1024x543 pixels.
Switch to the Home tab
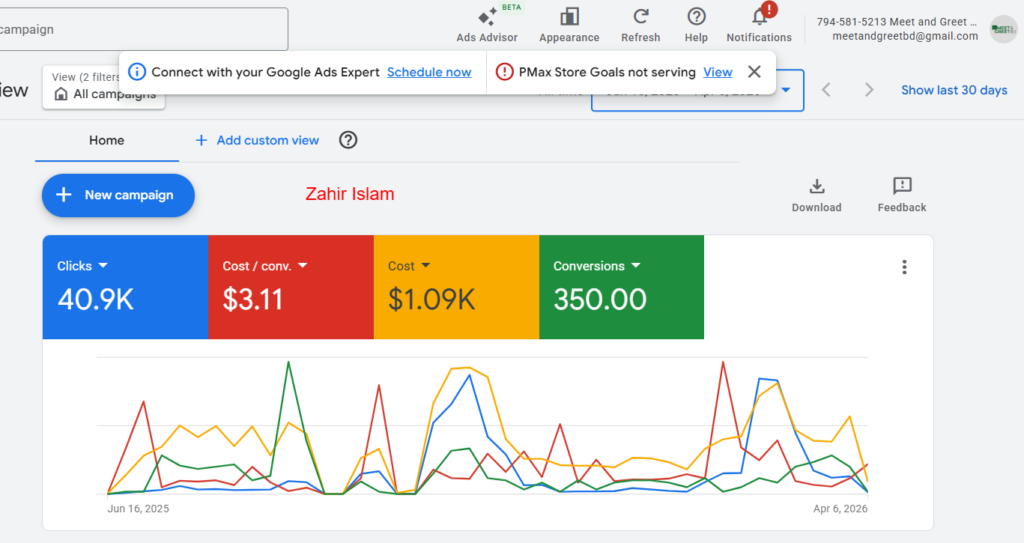106,140
